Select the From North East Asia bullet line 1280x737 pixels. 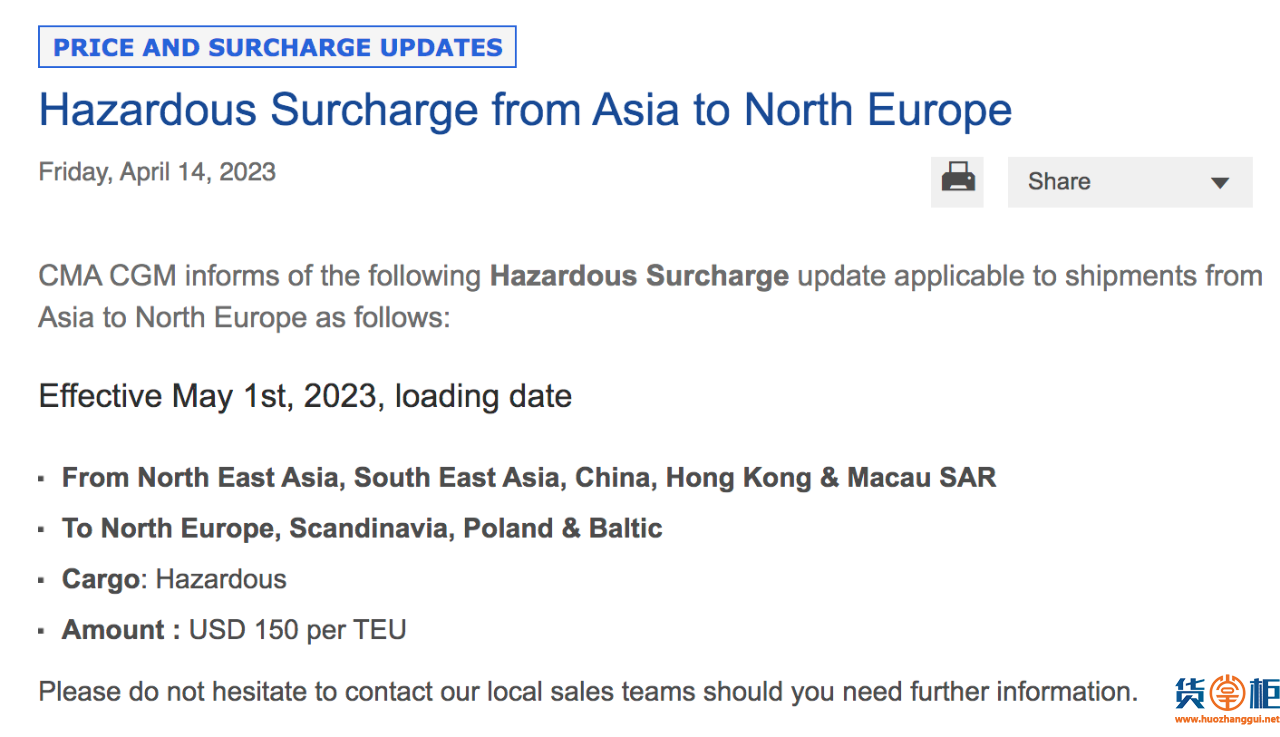click(529, 477)
